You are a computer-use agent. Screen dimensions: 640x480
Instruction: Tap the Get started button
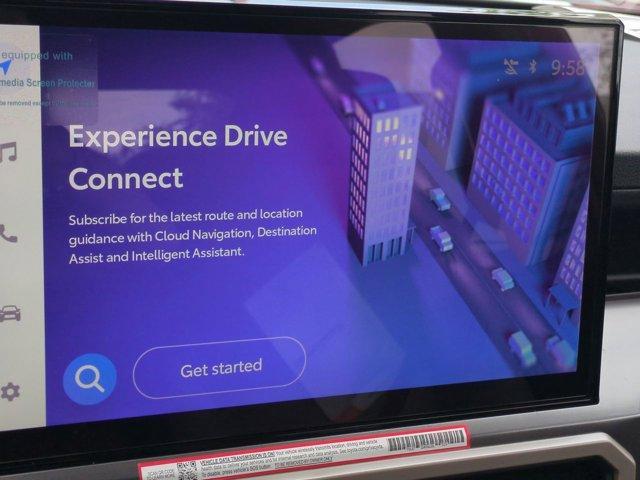(x=220, y=368)
